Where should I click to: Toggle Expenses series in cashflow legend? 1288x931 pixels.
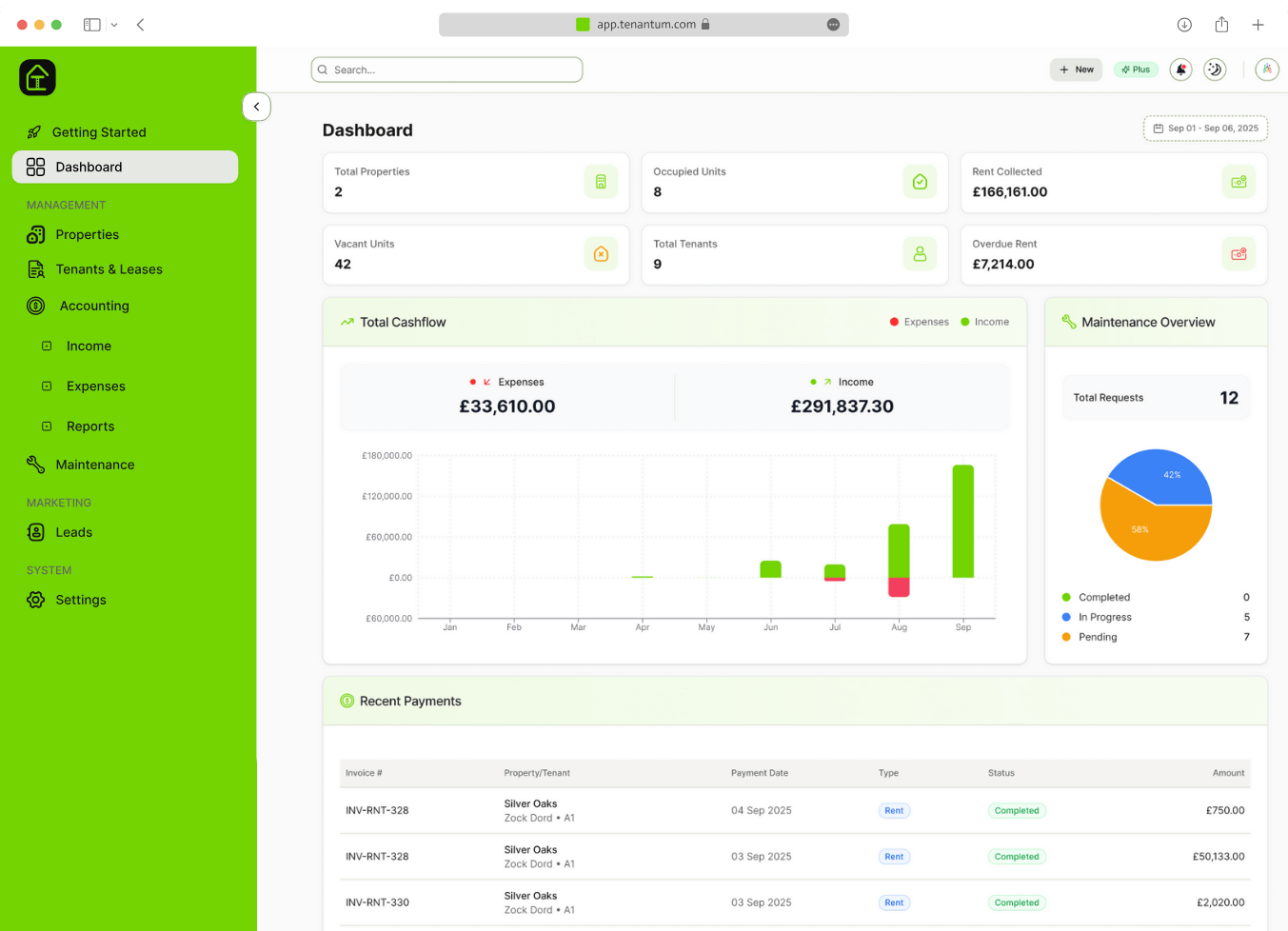pyautogui.click(x=919, y=322)
